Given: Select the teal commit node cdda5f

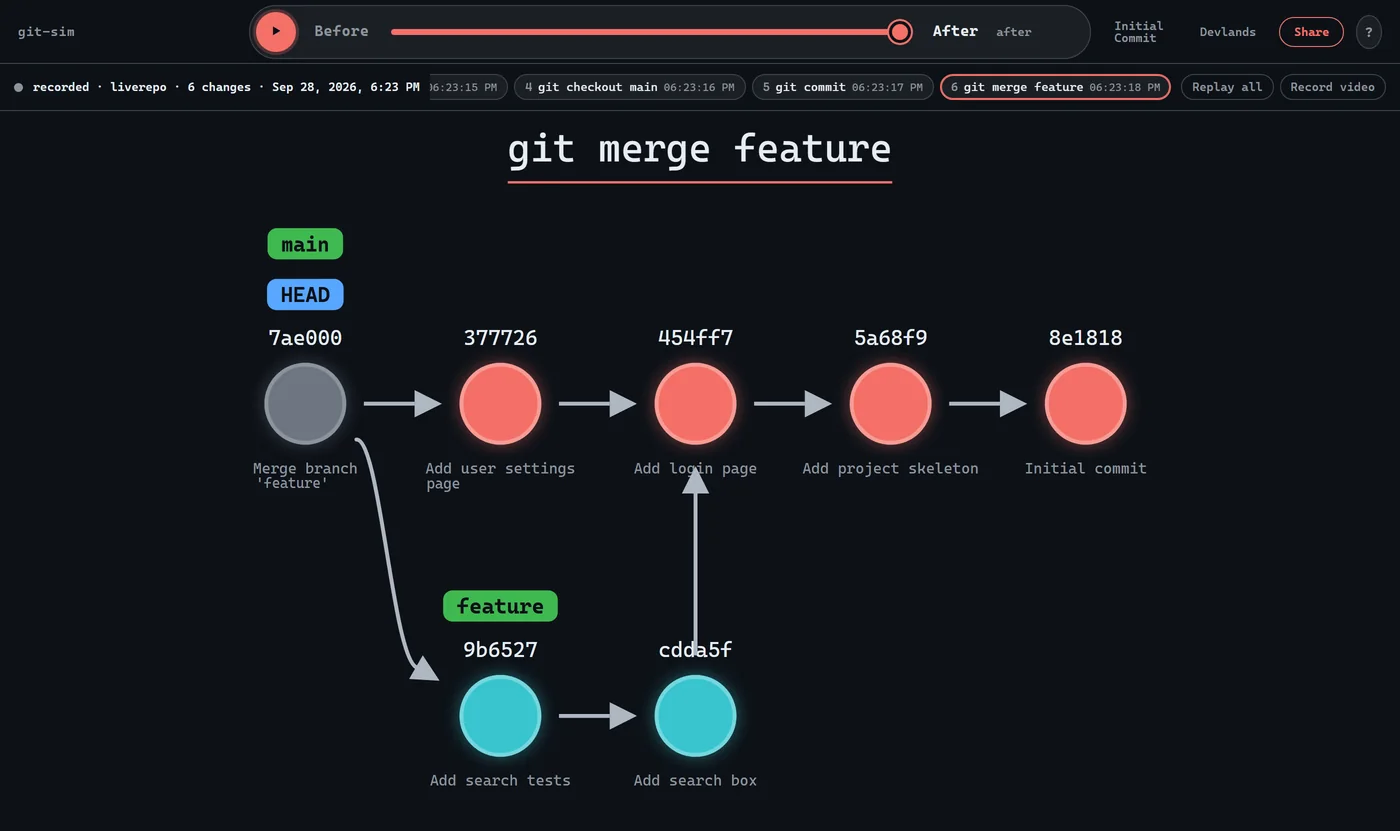Looking at the screenshot, I should (695, 716).
